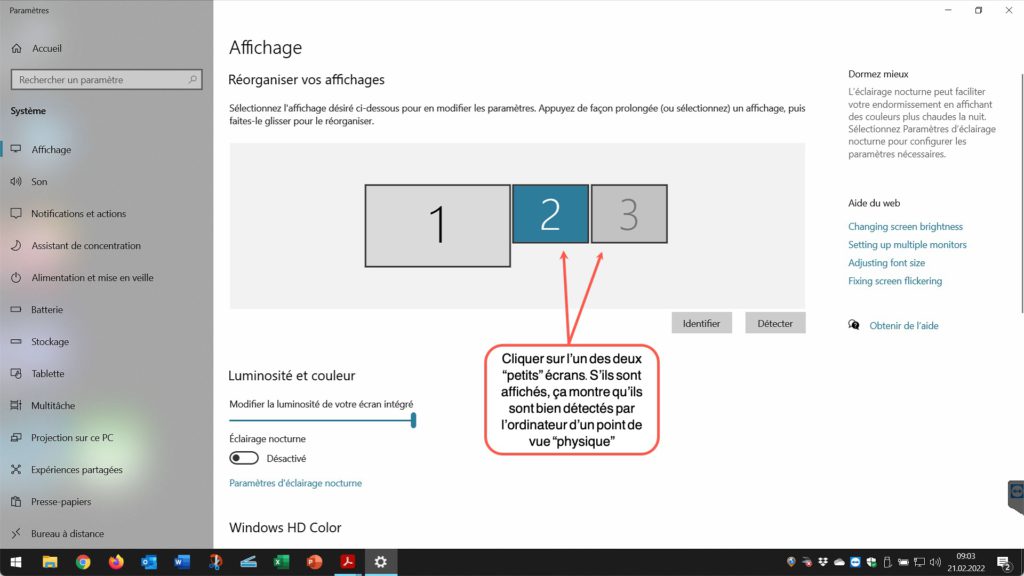Launch Firefox from the taskbar
The width and height of the screenshot is (1024, 576).
click(x=116, y=562)
